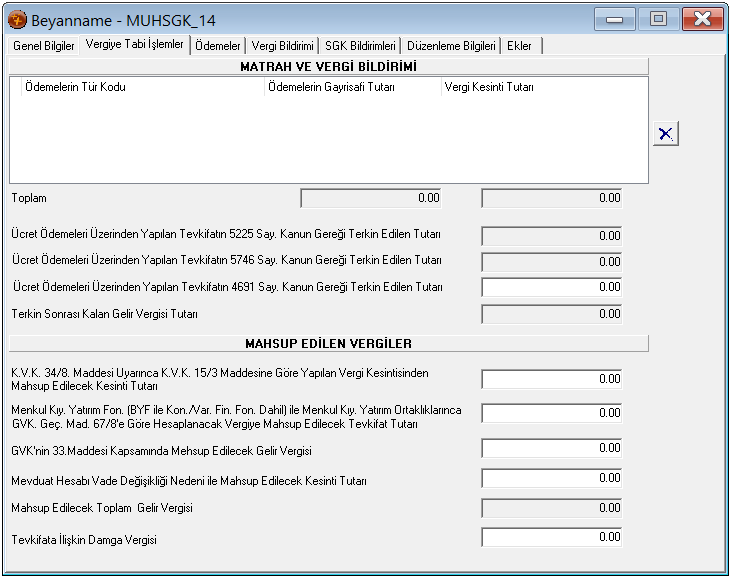Image resolution: width=735 pixels, height=581 pixels.
Task: Go to the Vergi Bildirimi tab
Action: pyautogui.click(x=283, y=46)
